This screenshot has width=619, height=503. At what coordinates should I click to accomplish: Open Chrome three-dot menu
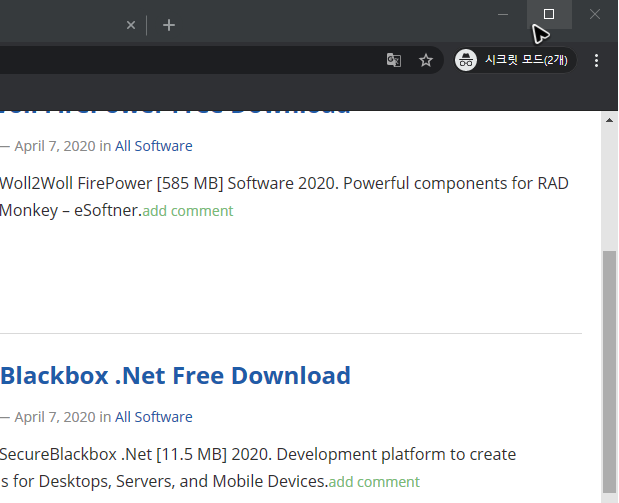(596, 60)
